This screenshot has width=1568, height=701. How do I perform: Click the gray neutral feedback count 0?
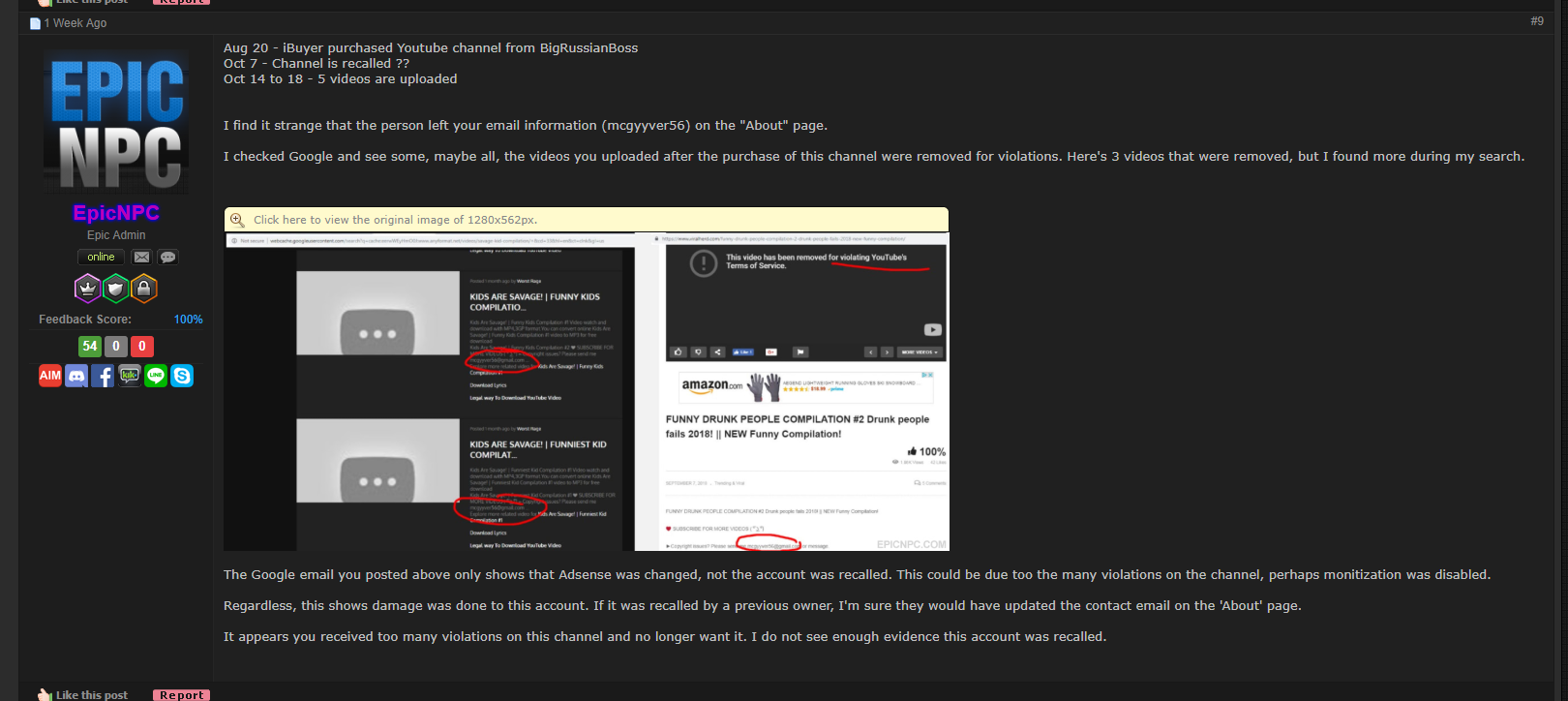(116, 346)
